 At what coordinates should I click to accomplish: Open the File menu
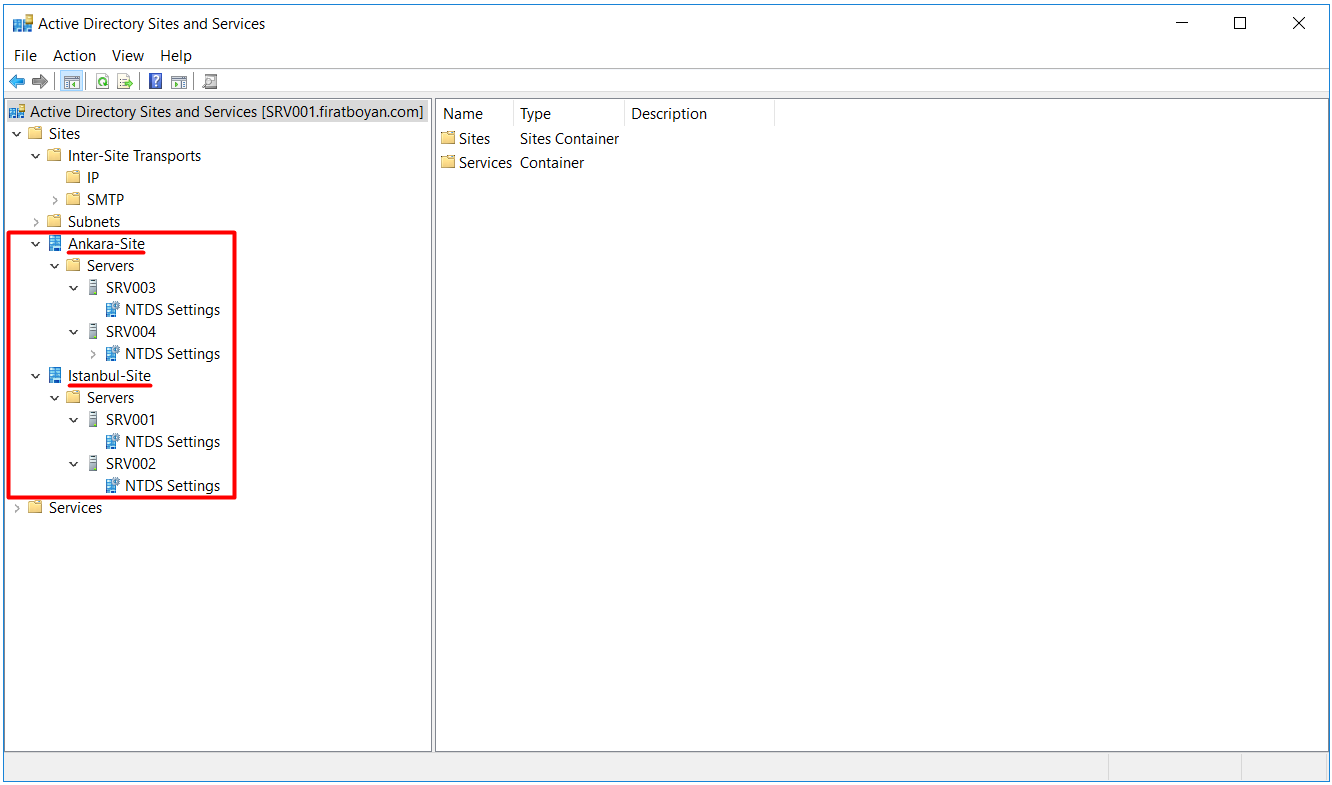[25, 56]
